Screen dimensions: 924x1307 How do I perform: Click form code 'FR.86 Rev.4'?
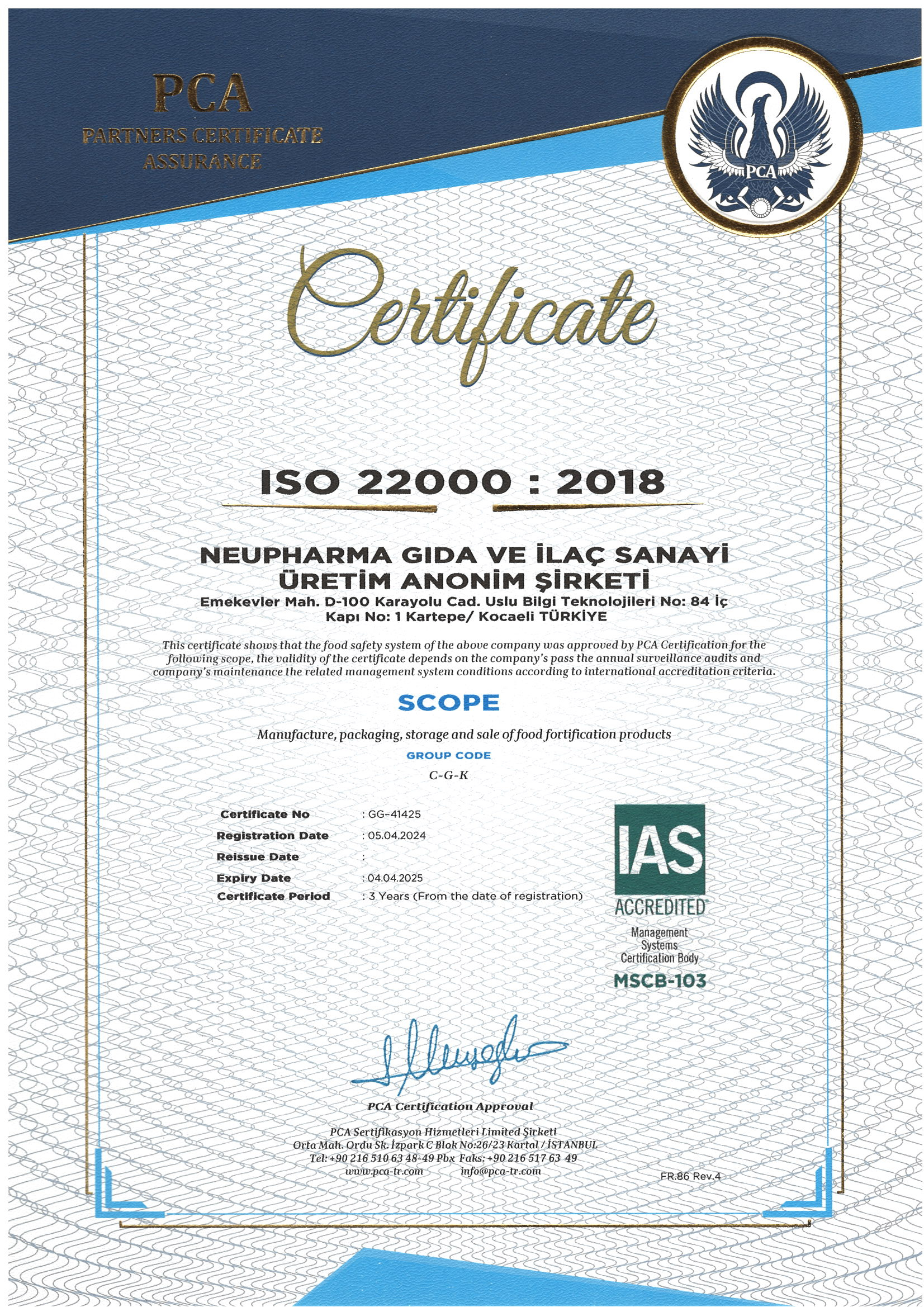tap(690, 1176)
